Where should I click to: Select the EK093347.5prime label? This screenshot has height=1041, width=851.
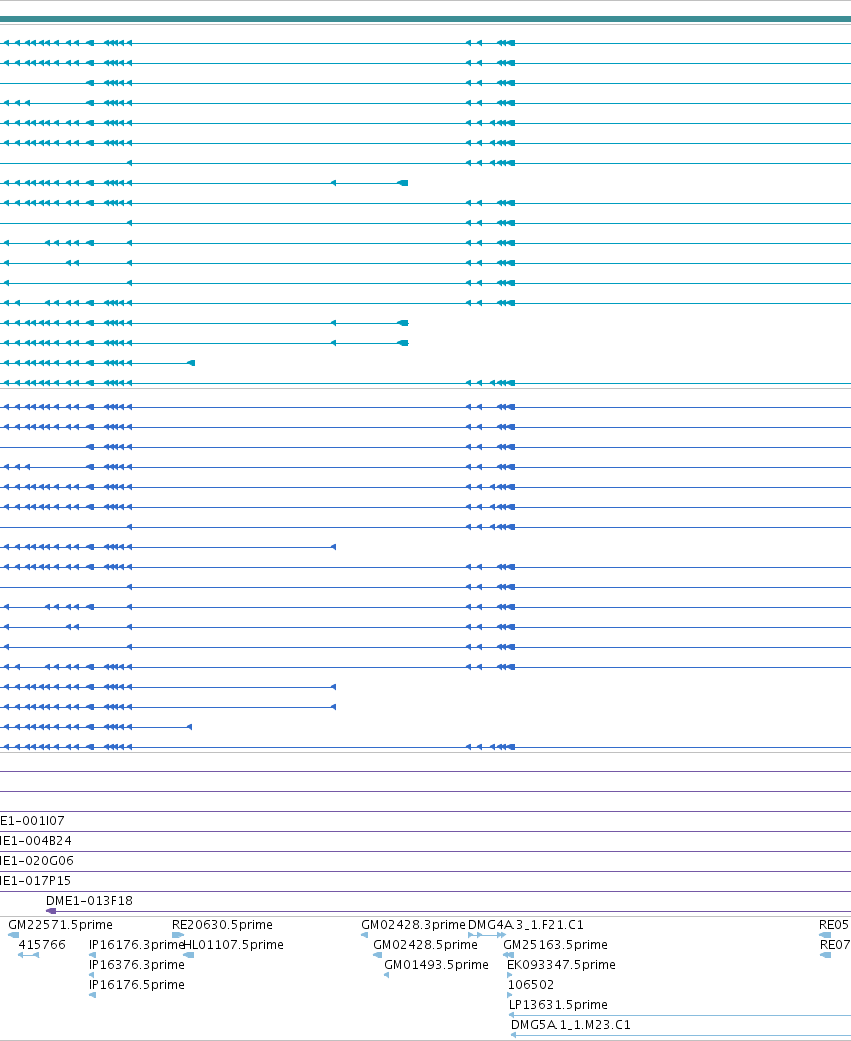pos(562,964)
